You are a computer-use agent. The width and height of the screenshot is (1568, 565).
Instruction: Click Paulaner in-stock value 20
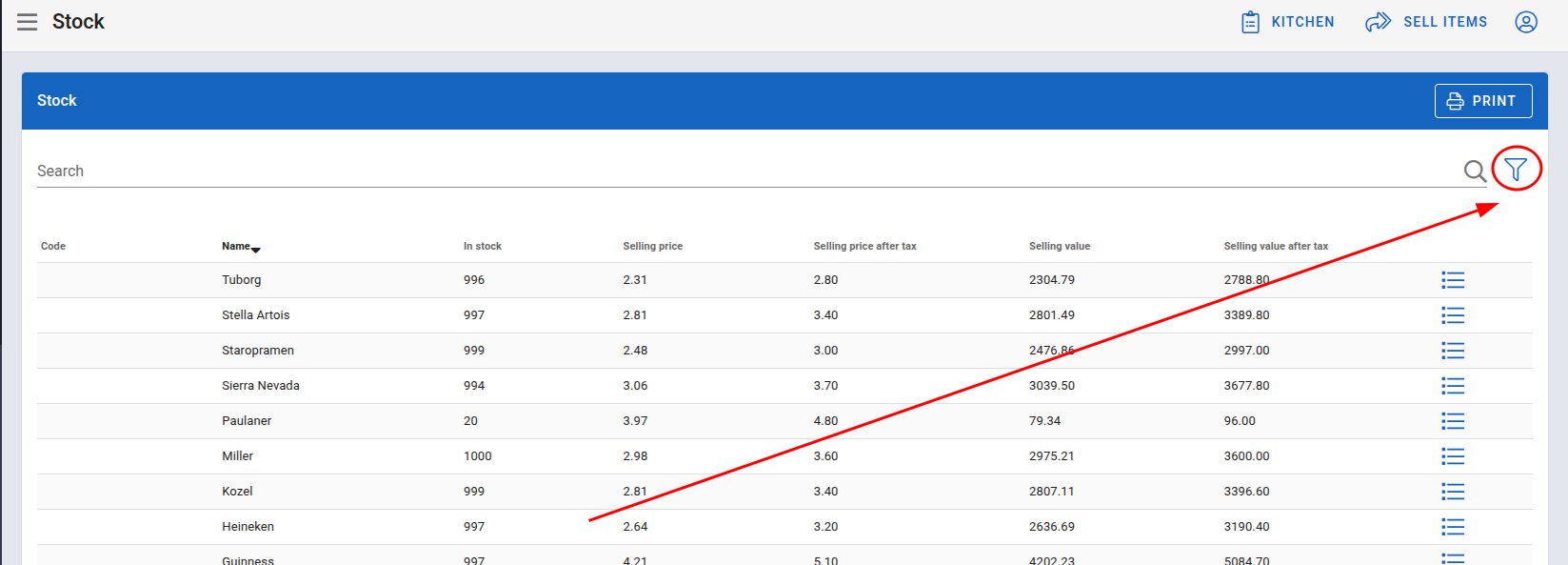point(471,421)
